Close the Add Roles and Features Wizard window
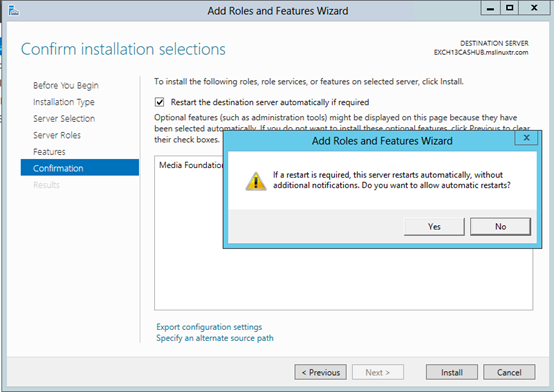554x392 pixels. click(534, 8)
